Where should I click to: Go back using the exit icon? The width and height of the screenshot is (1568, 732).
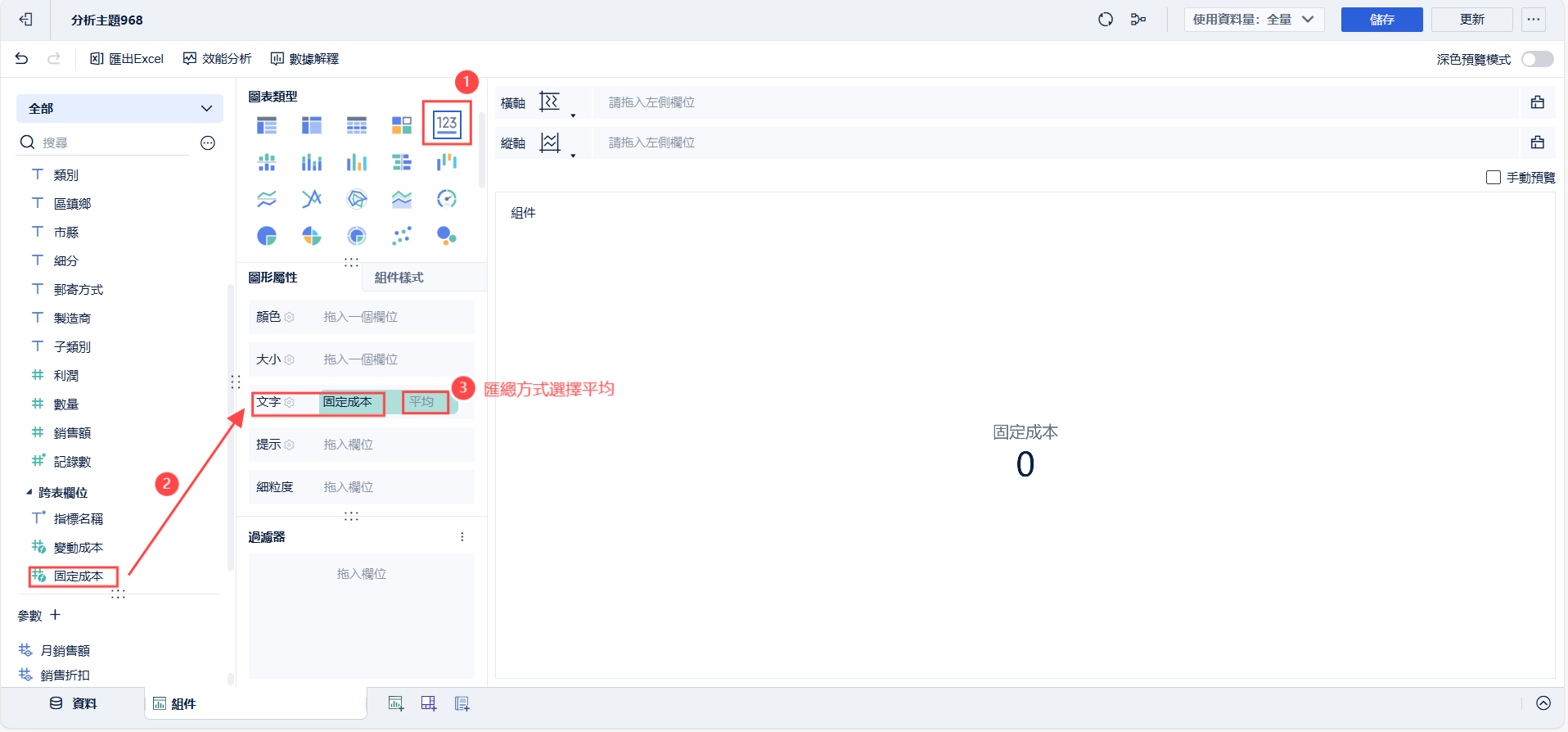26,20
